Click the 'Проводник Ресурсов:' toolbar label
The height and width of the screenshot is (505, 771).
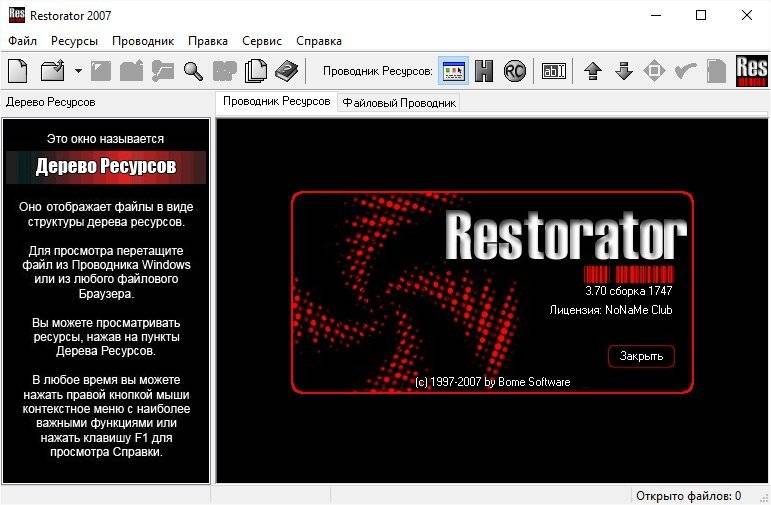[378, 71]
